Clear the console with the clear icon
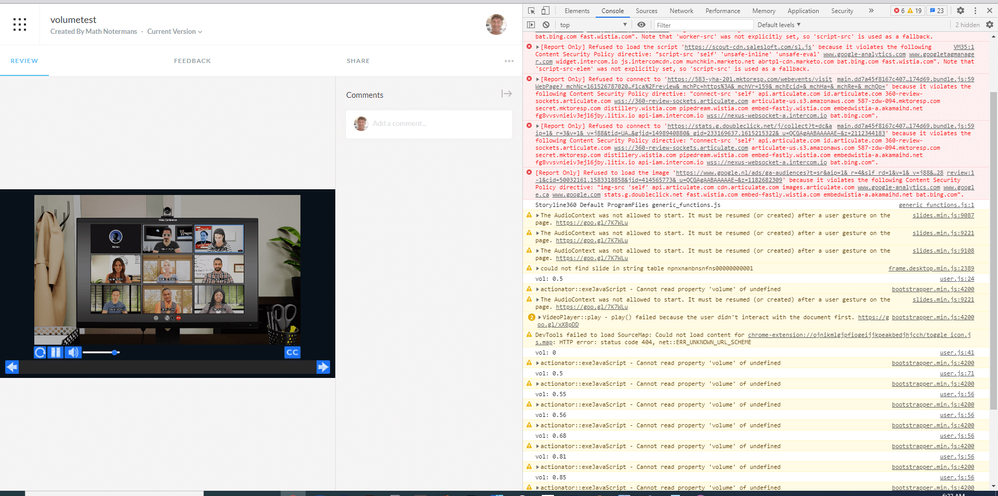The image size is (998, 496). (x=545, y=25)
